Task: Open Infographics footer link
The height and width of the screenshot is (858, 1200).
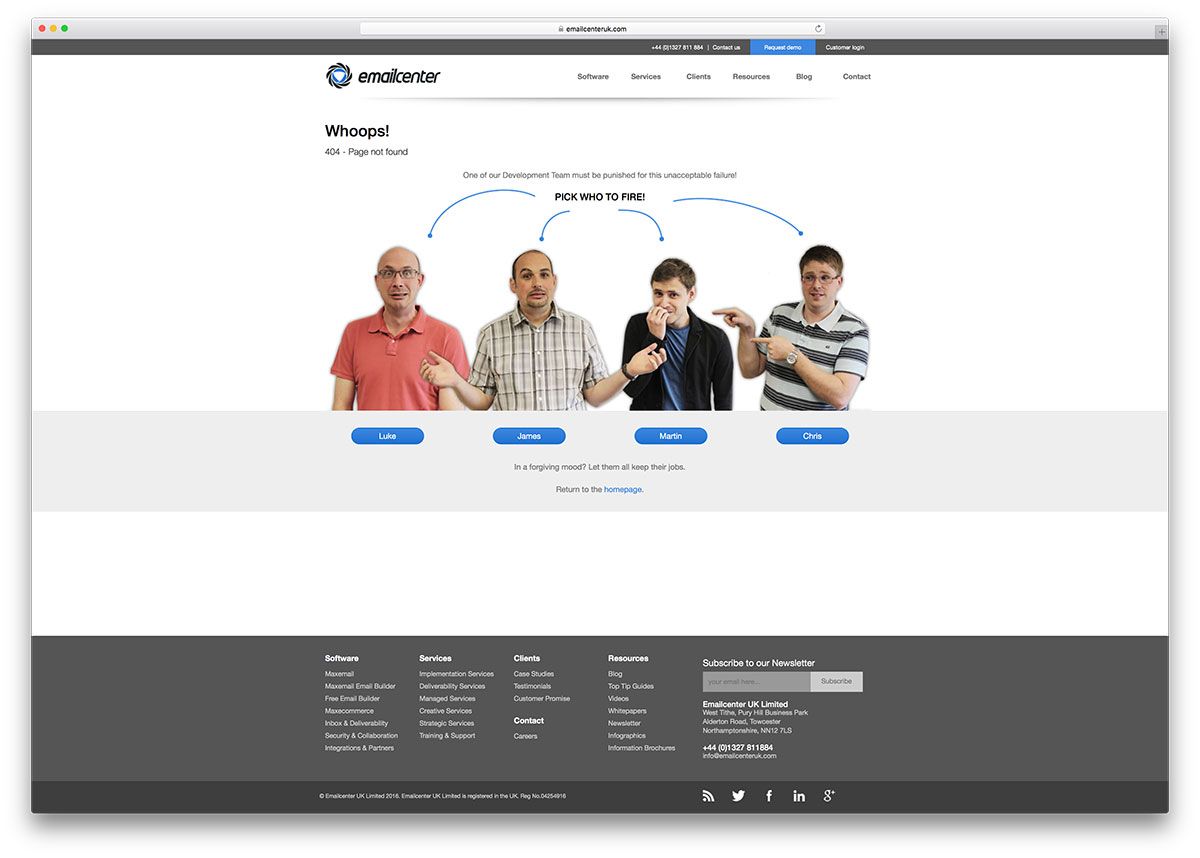Action: pos(627,736)
